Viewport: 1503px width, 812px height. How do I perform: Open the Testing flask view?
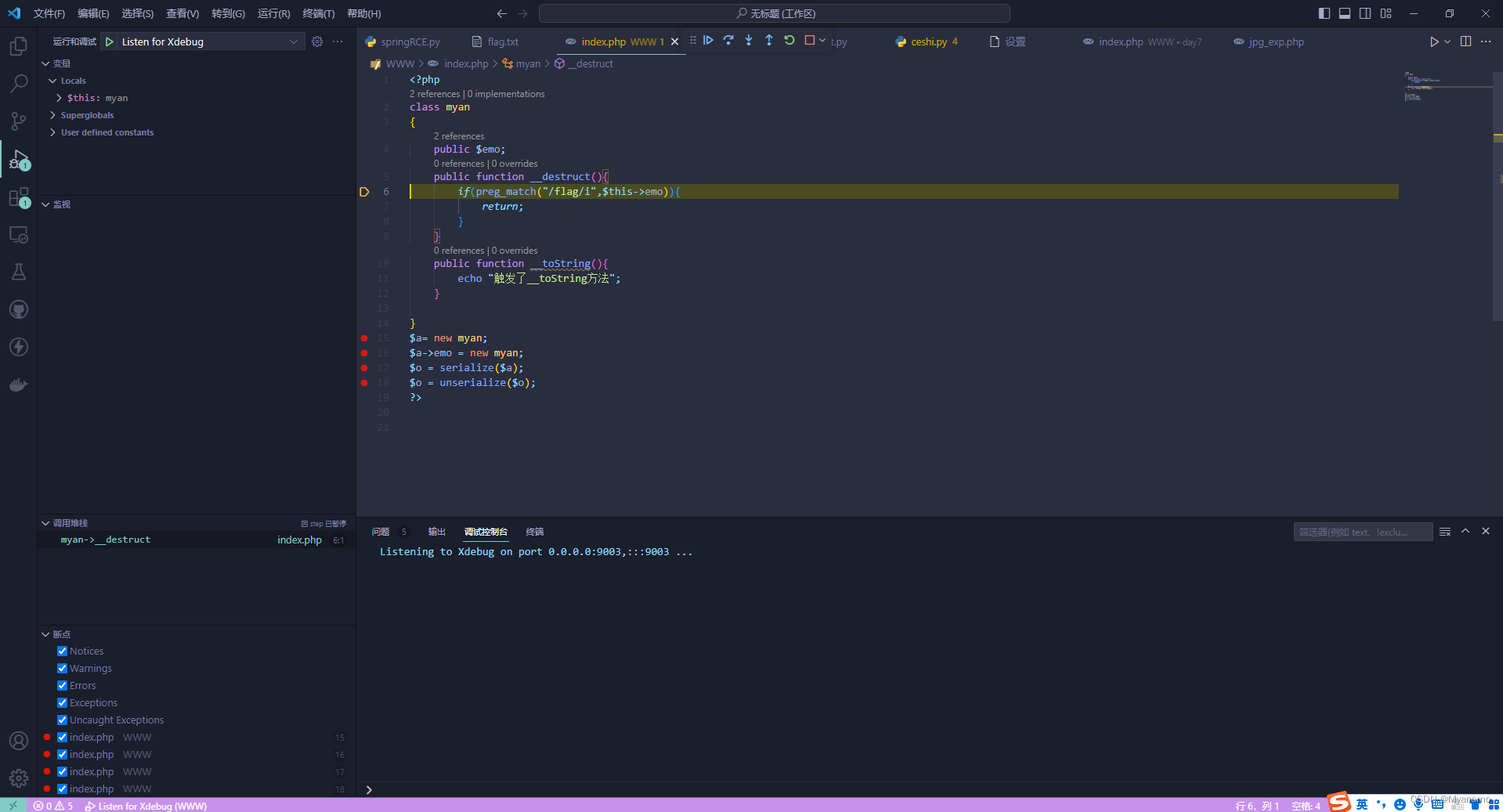pos(19,272)
